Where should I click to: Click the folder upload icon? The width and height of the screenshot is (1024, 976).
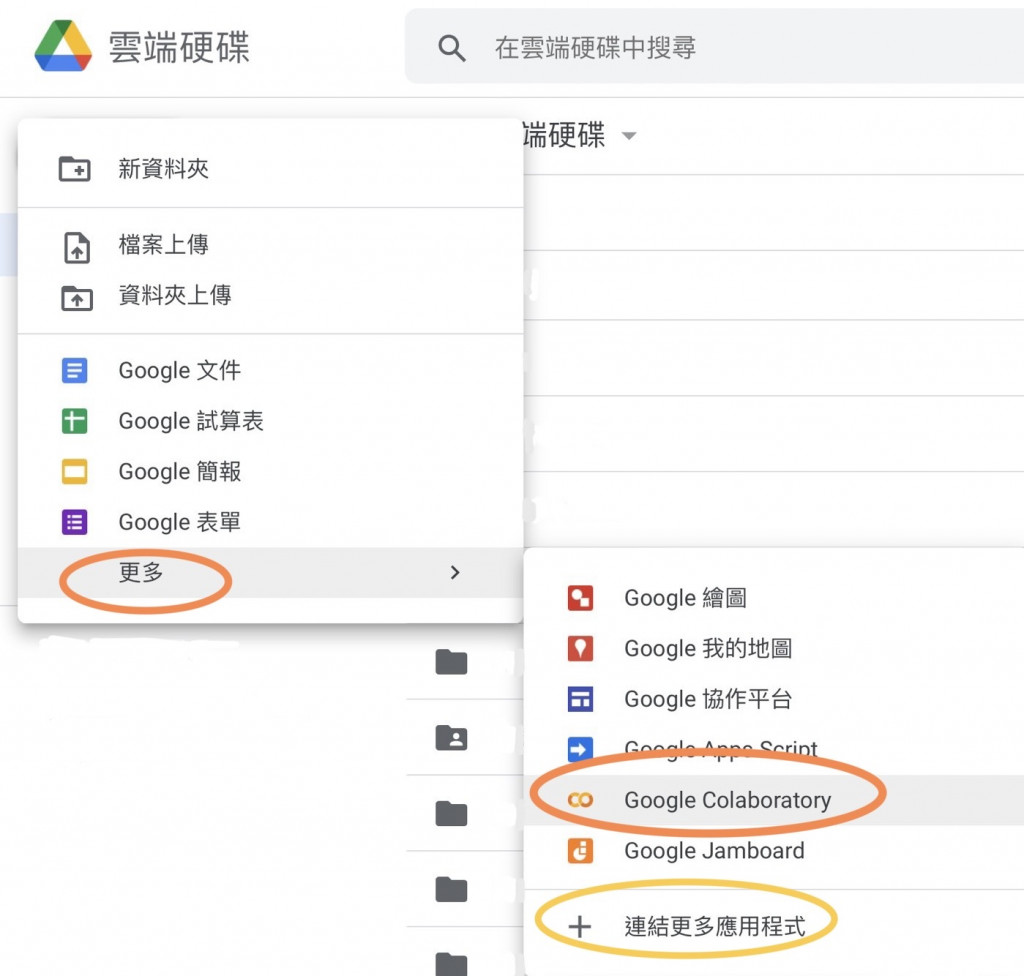pyautogui.click(x=76, y=298)
